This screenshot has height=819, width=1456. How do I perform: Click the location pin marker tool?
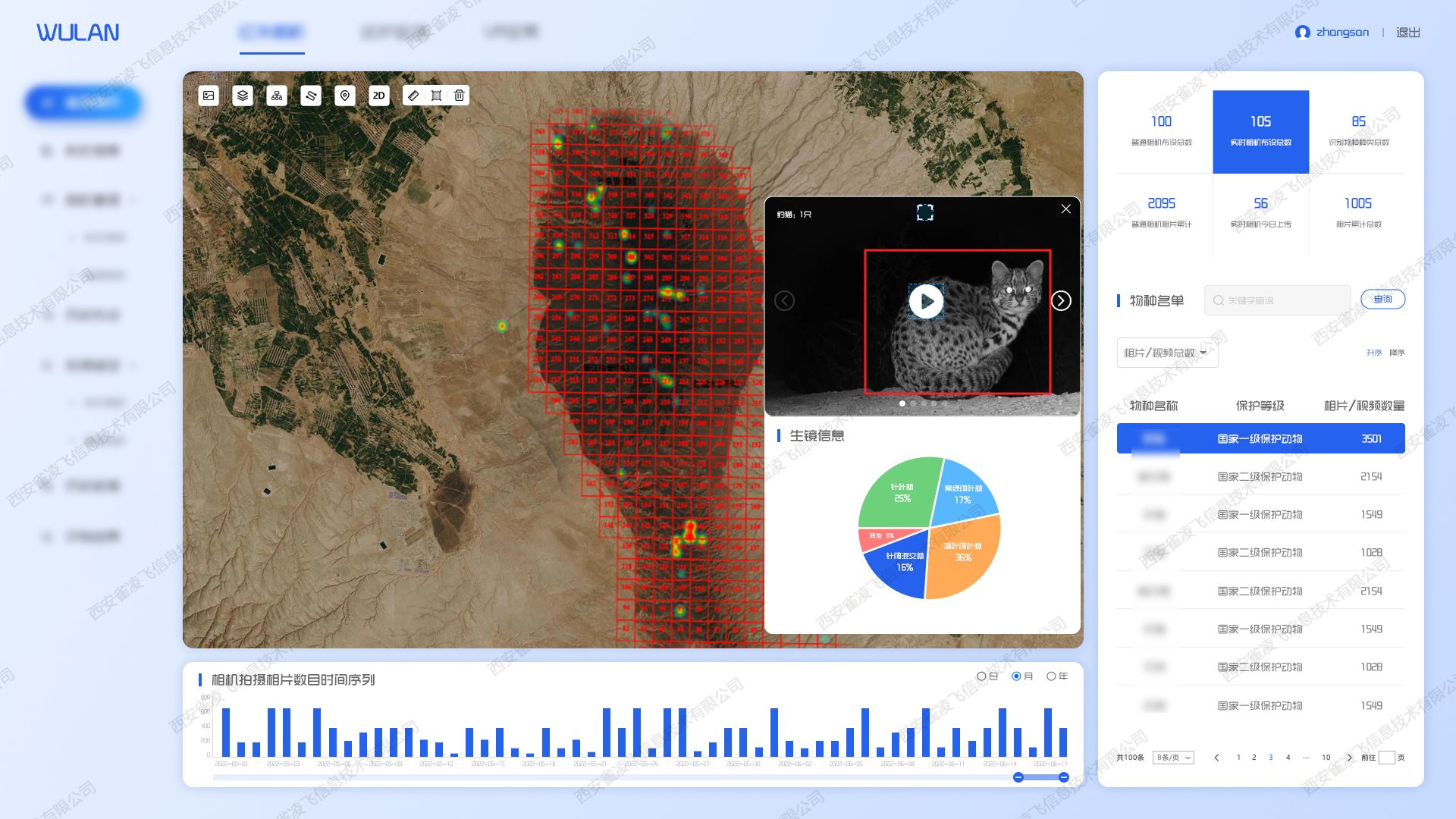(345, 96)
